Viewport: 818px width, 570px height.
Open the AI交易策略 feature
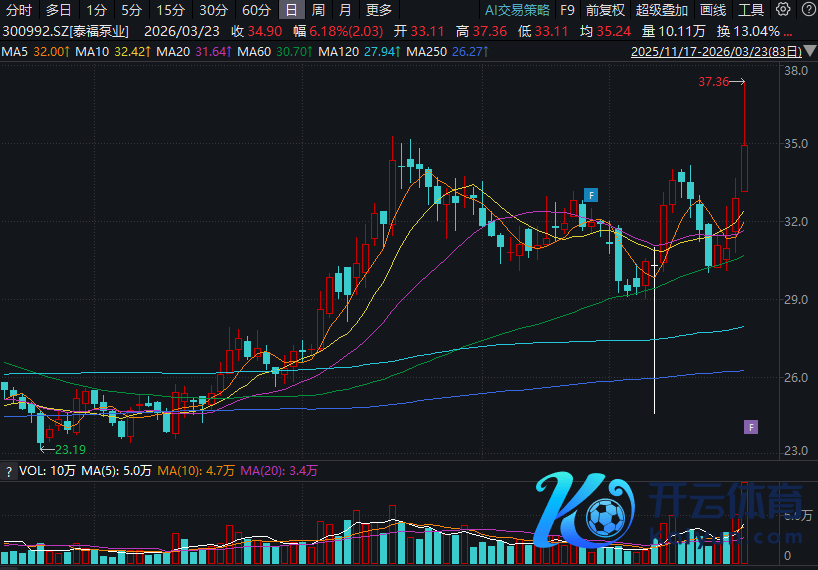click(517, 10)
